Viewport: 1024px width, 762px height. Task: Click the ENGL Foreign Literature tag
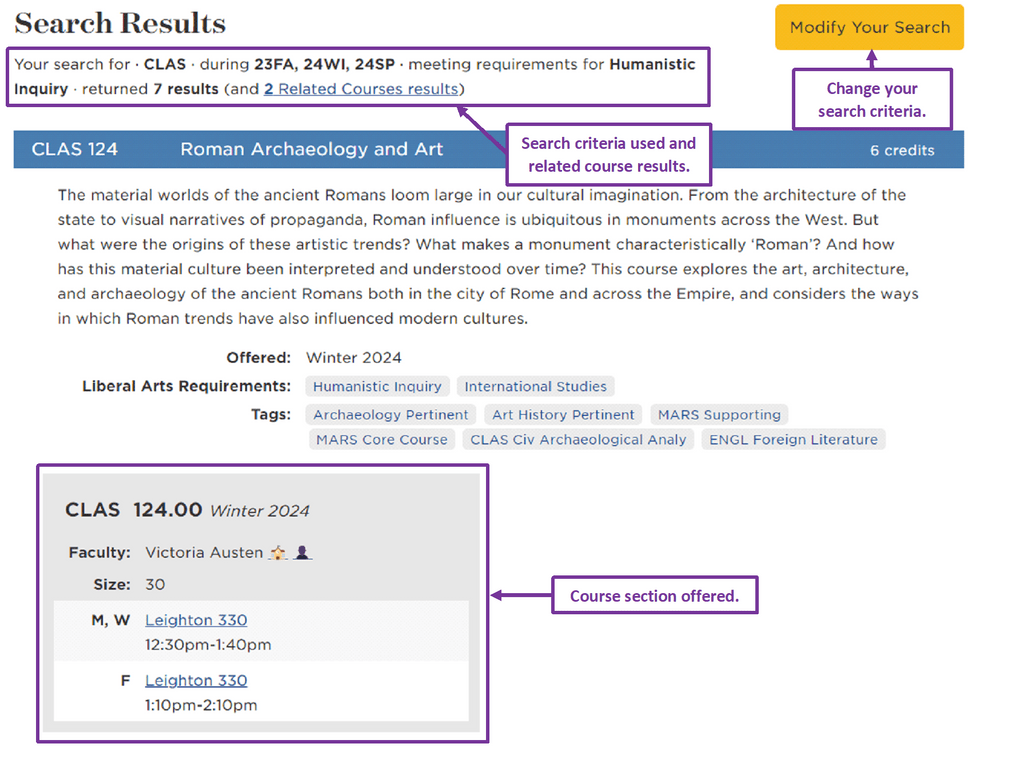[x=793, y=439]
